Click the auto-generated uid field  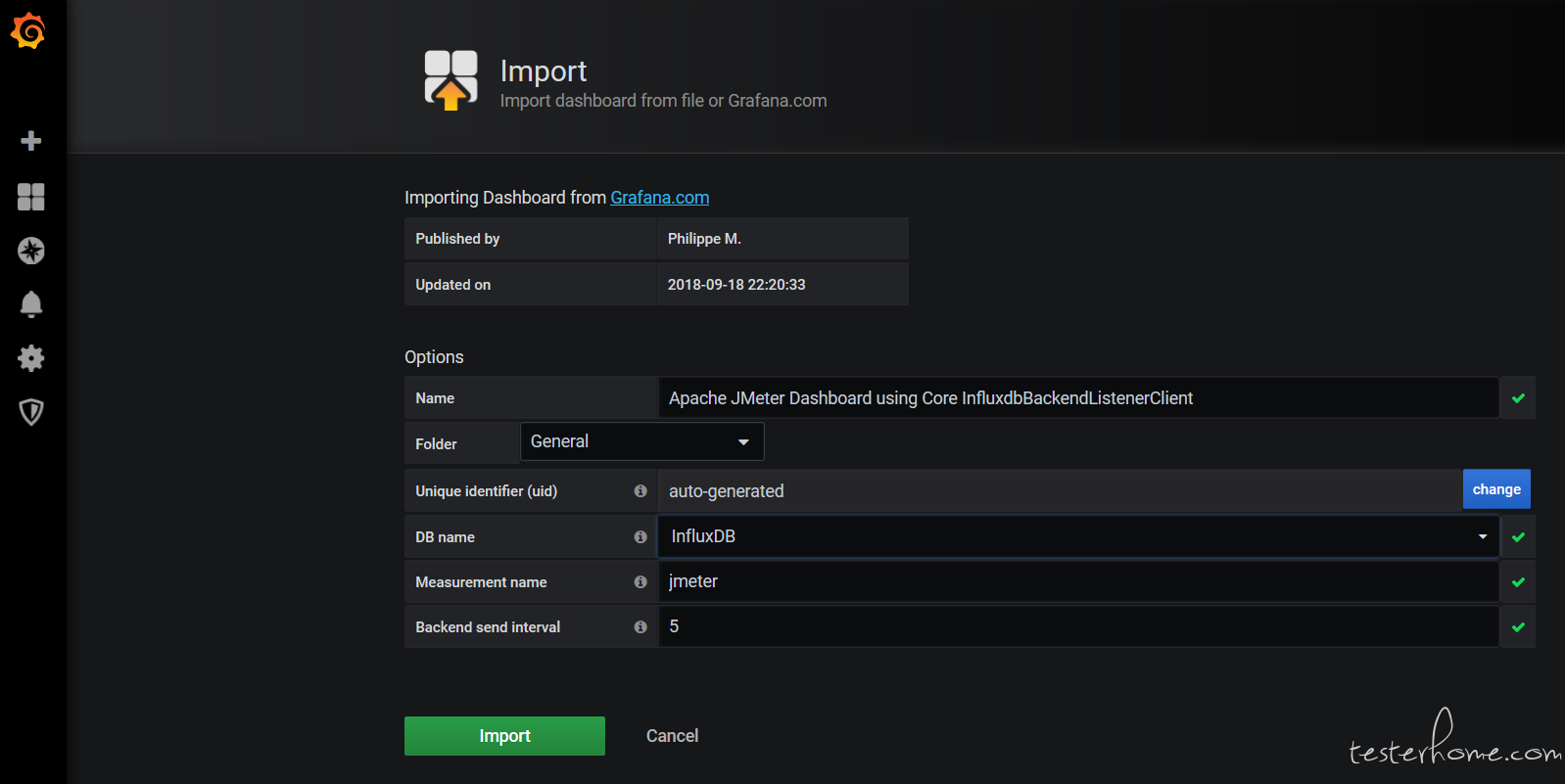[x=1060, y=490]
